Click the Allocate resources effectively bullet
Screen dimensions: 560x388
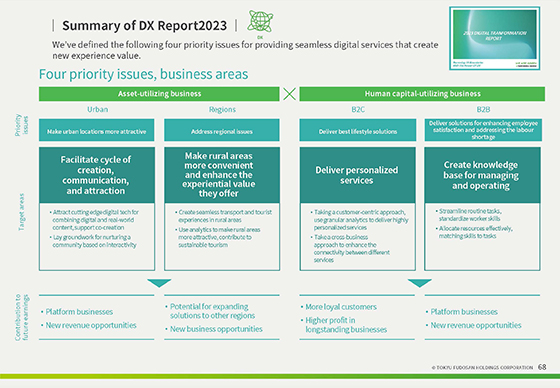pyautogui.click(x=474, y=232)
